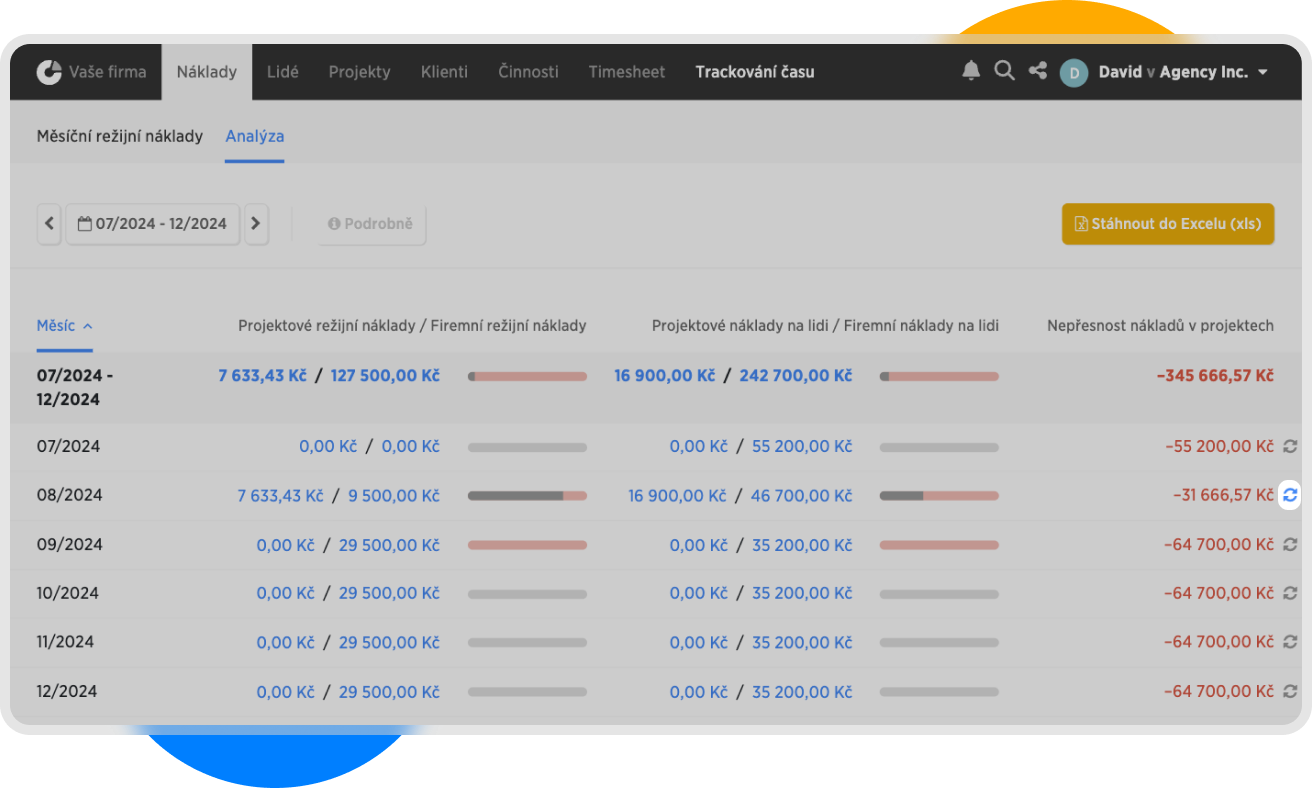Go to previous period with left arrow
Screen dimensions: 1312x788
(x=50, y=224)
